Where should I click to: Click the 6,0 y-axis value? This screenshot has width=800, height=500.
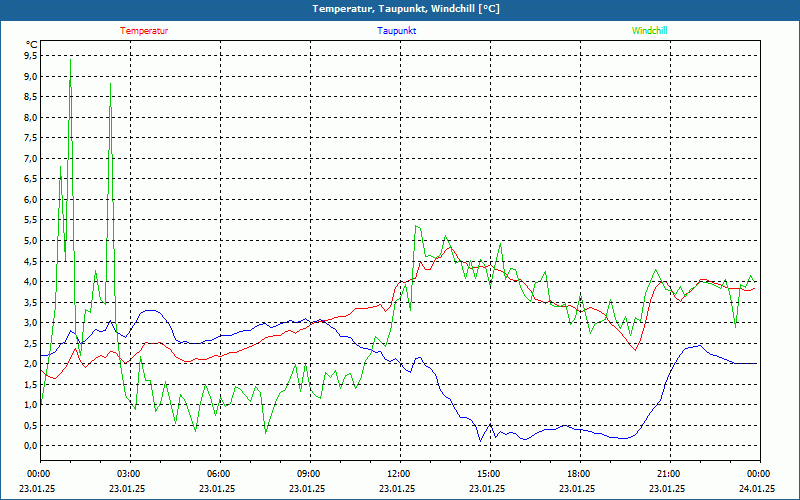(31, 199)
